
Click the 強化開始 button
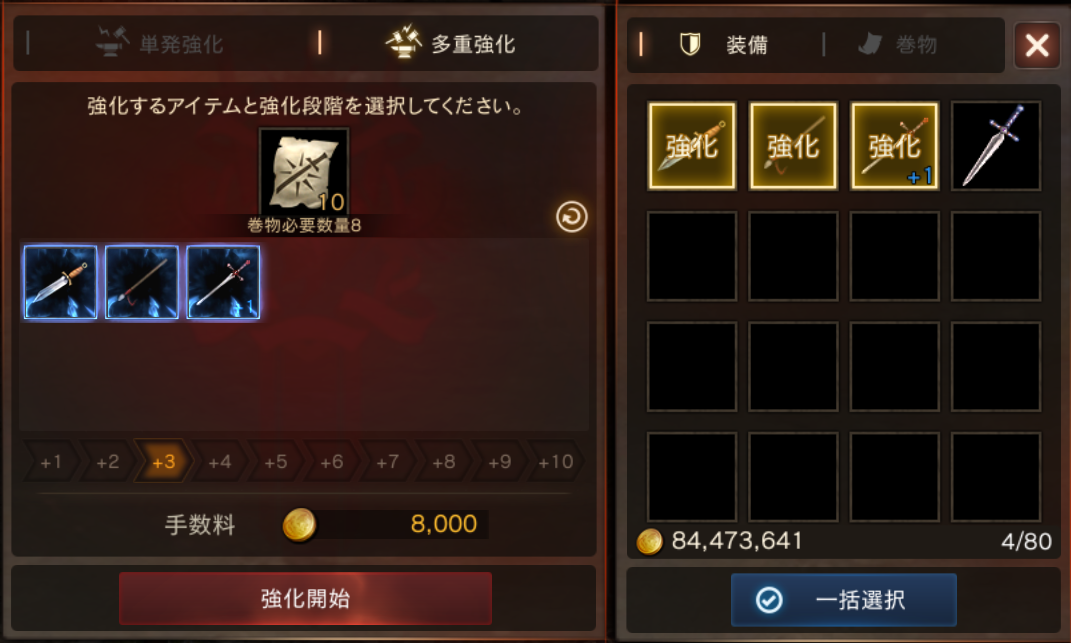305,599
